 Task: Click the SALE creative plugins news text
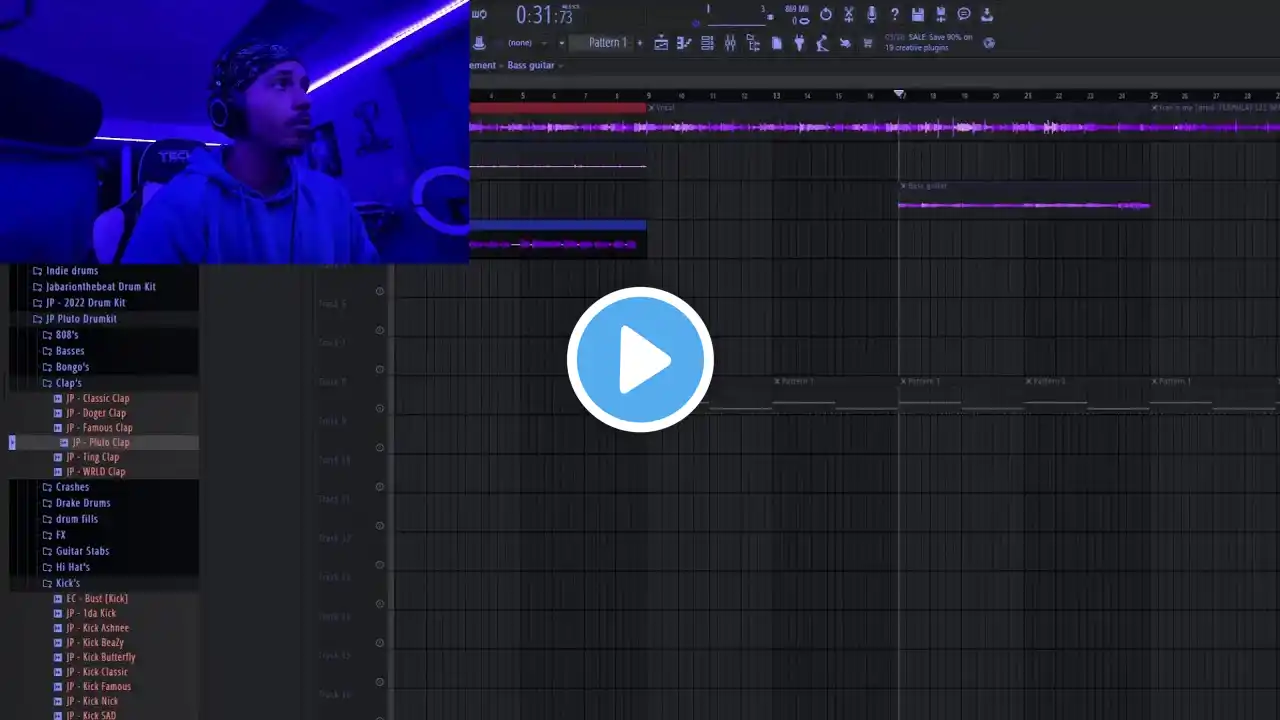(928, 43)
